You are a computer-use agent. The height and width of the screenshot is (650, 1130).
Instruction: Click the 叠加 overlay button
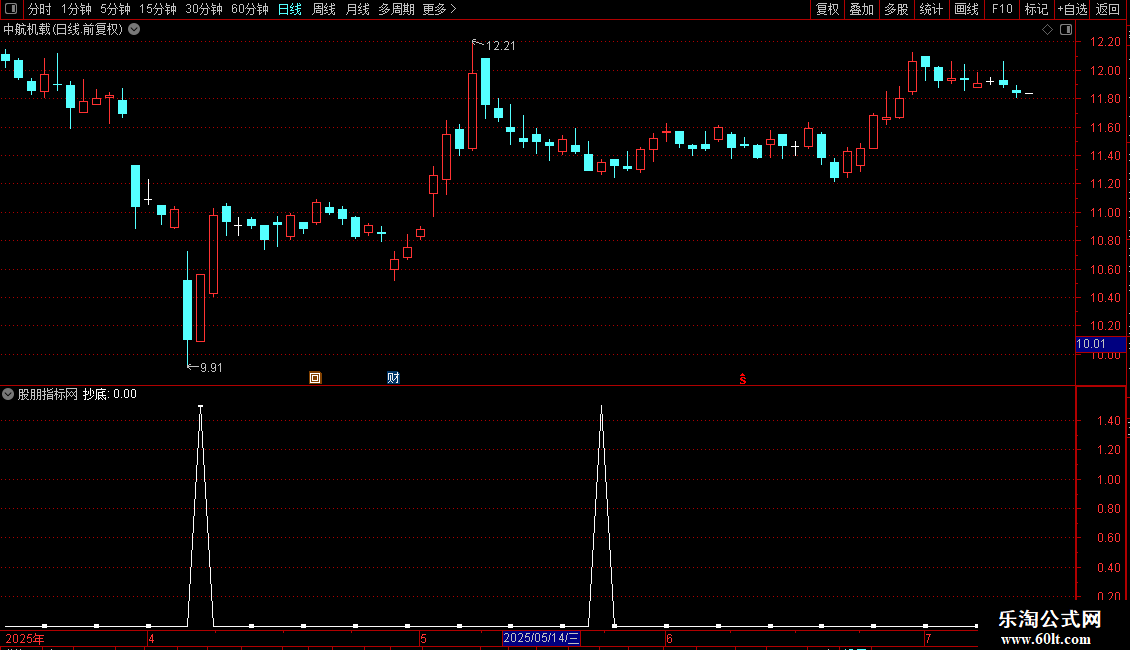(x=862, y=9)
